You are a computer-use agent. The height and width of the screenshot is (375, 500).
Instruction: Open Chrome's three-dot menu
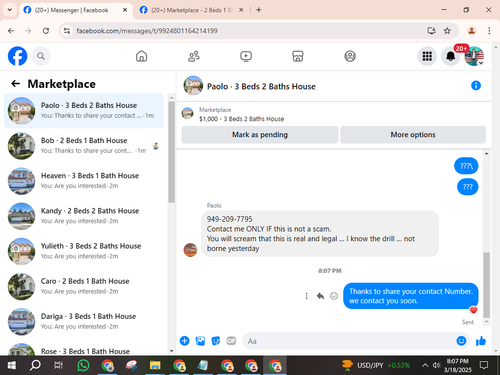[489, 31]
